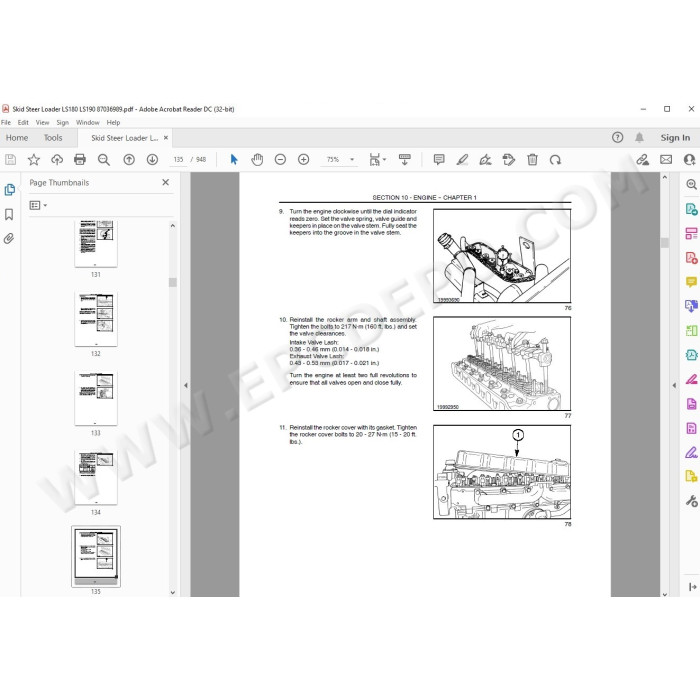Activate the Hand pan tool
Image resolution: width=700 pixels, height=700 pixels.
pyautogui.click(x=257, y=159)
